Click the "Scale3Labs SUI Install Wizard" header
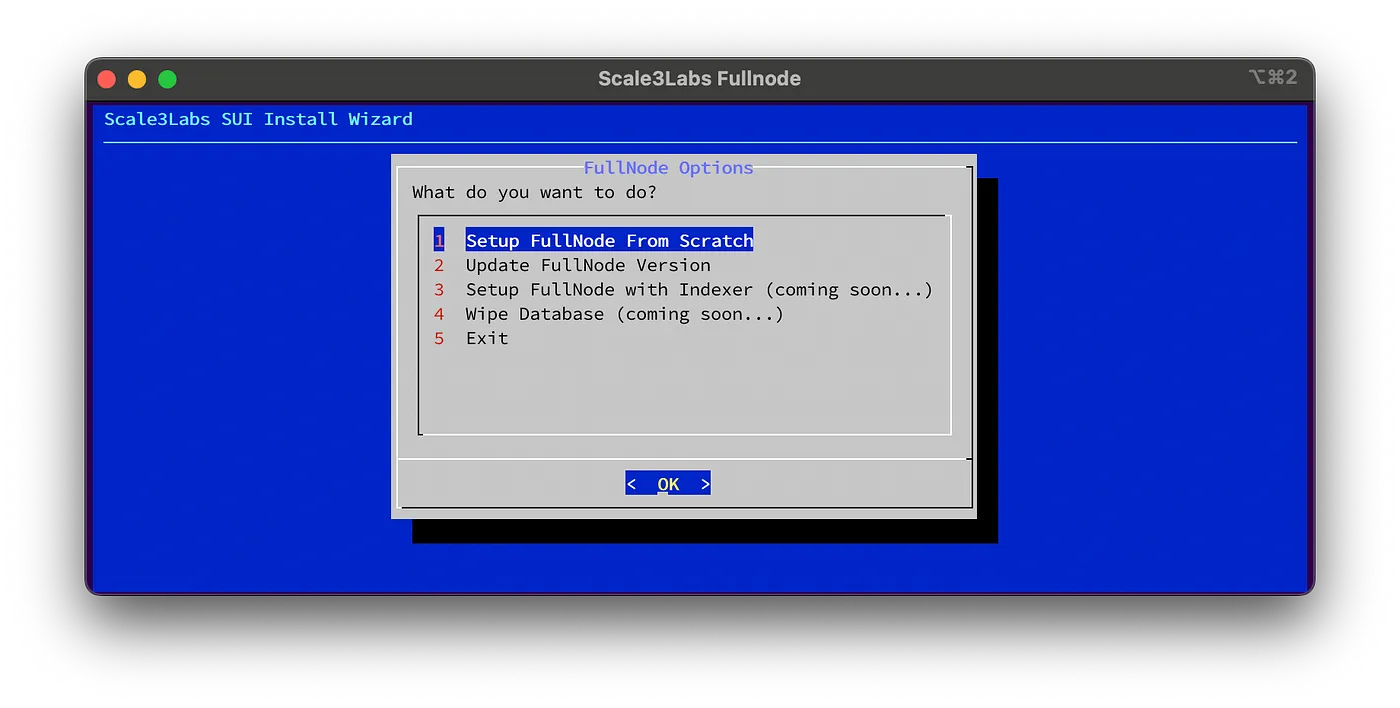 [258, 119]
